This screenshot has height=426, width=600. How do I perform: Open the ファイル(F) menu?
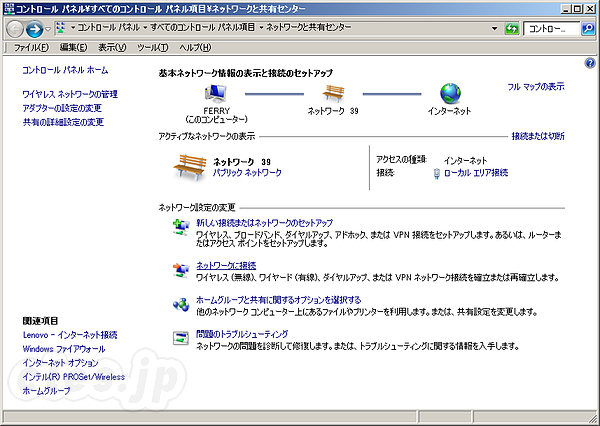pyautogui.click(x=34, y=47)
